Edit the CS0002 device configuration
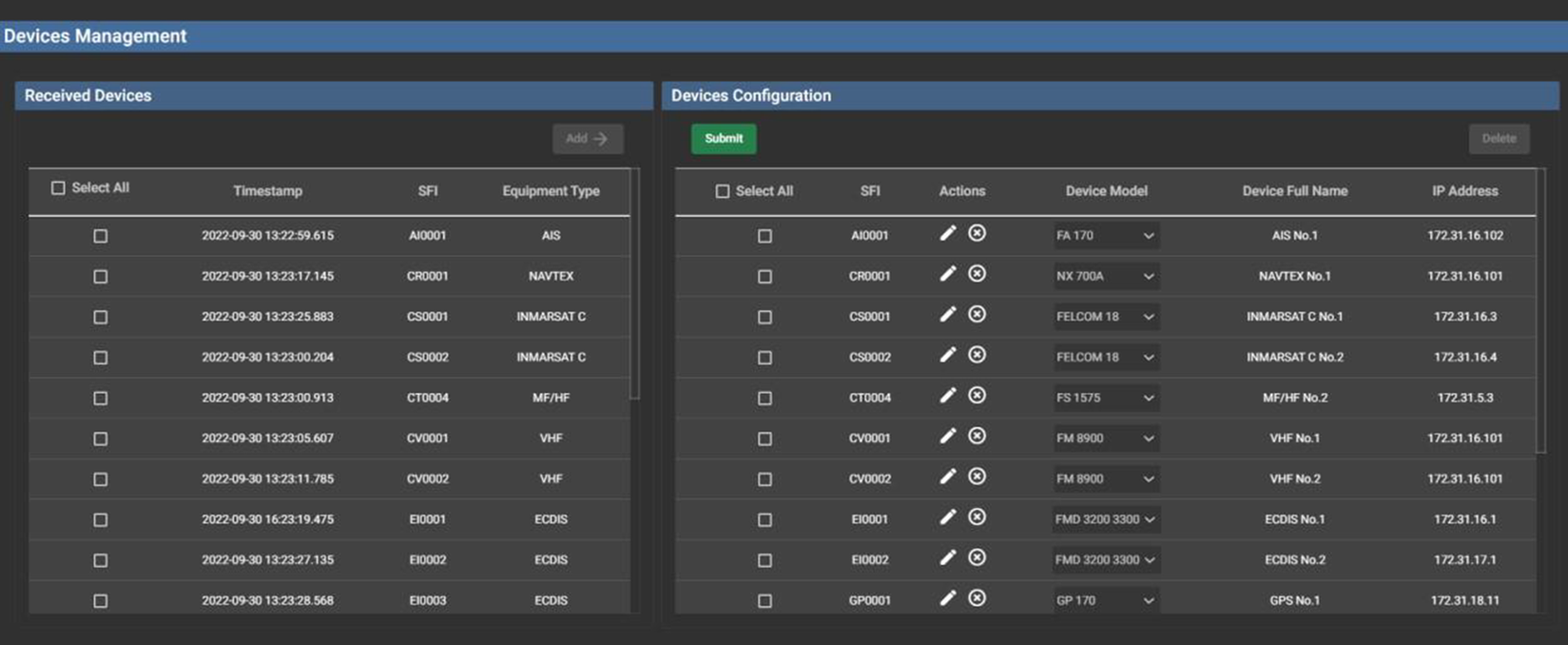 [947, 355]
